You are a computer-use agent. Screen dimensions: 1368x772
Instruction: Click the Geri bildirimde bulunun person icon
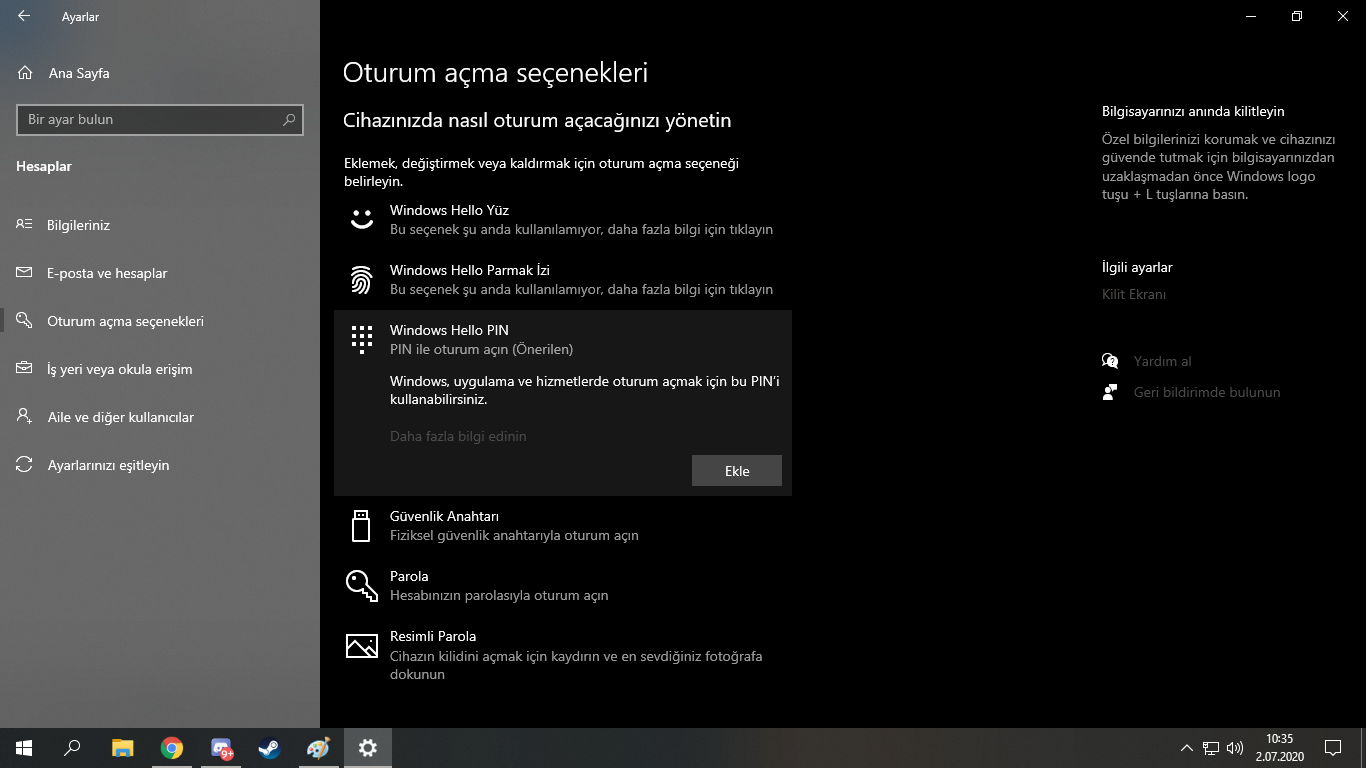tap(1110, 392)
